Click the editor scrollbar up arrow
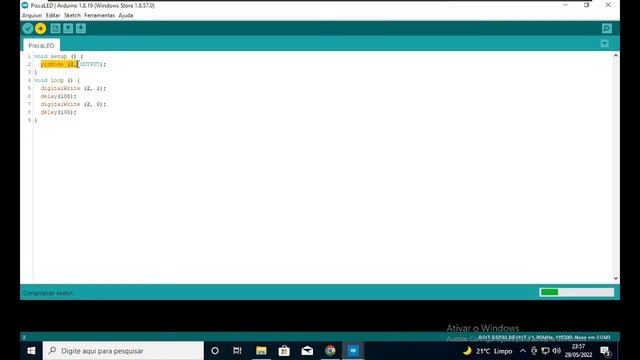This screenshot has height=360, width=640. click(x=616, y=55)
